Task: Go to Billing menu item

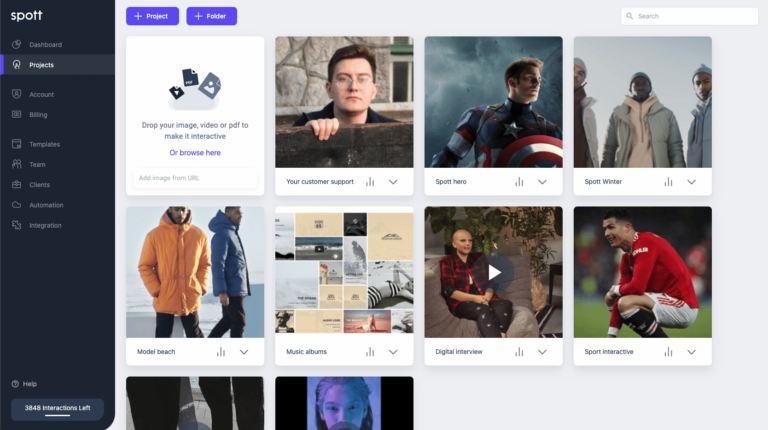Action: (x=38, y=115)
